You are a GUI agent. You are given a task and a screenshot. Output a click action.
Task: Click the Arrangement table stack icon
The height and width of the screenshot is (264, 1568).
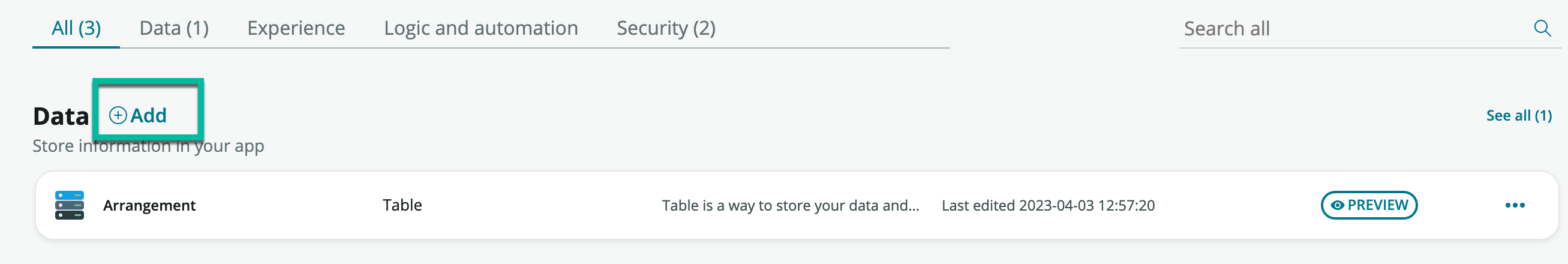coord(70,205)
